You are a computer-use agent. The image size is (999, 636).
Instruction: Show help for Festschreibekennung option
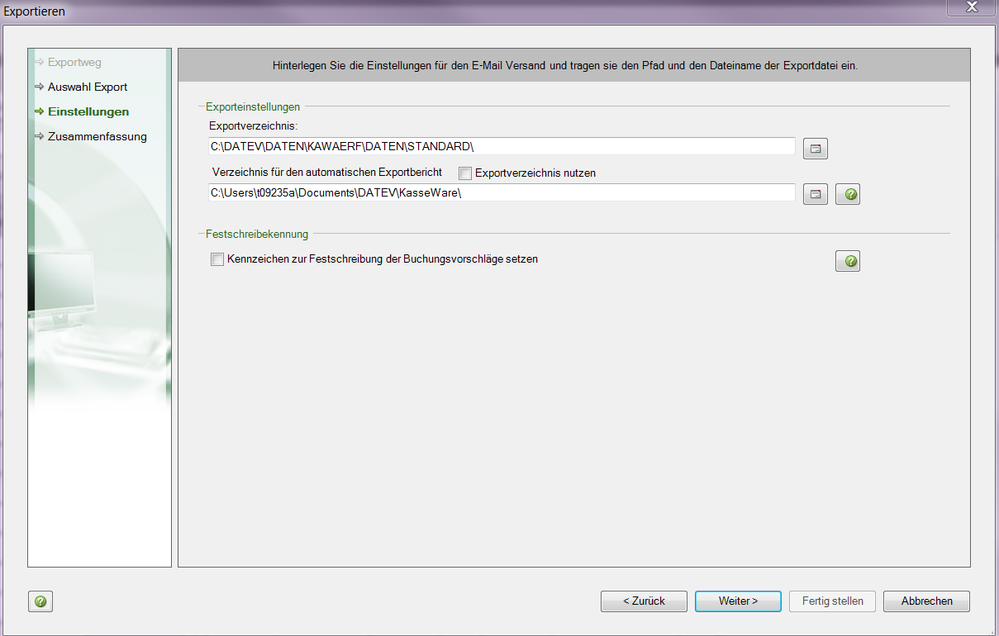848,261
